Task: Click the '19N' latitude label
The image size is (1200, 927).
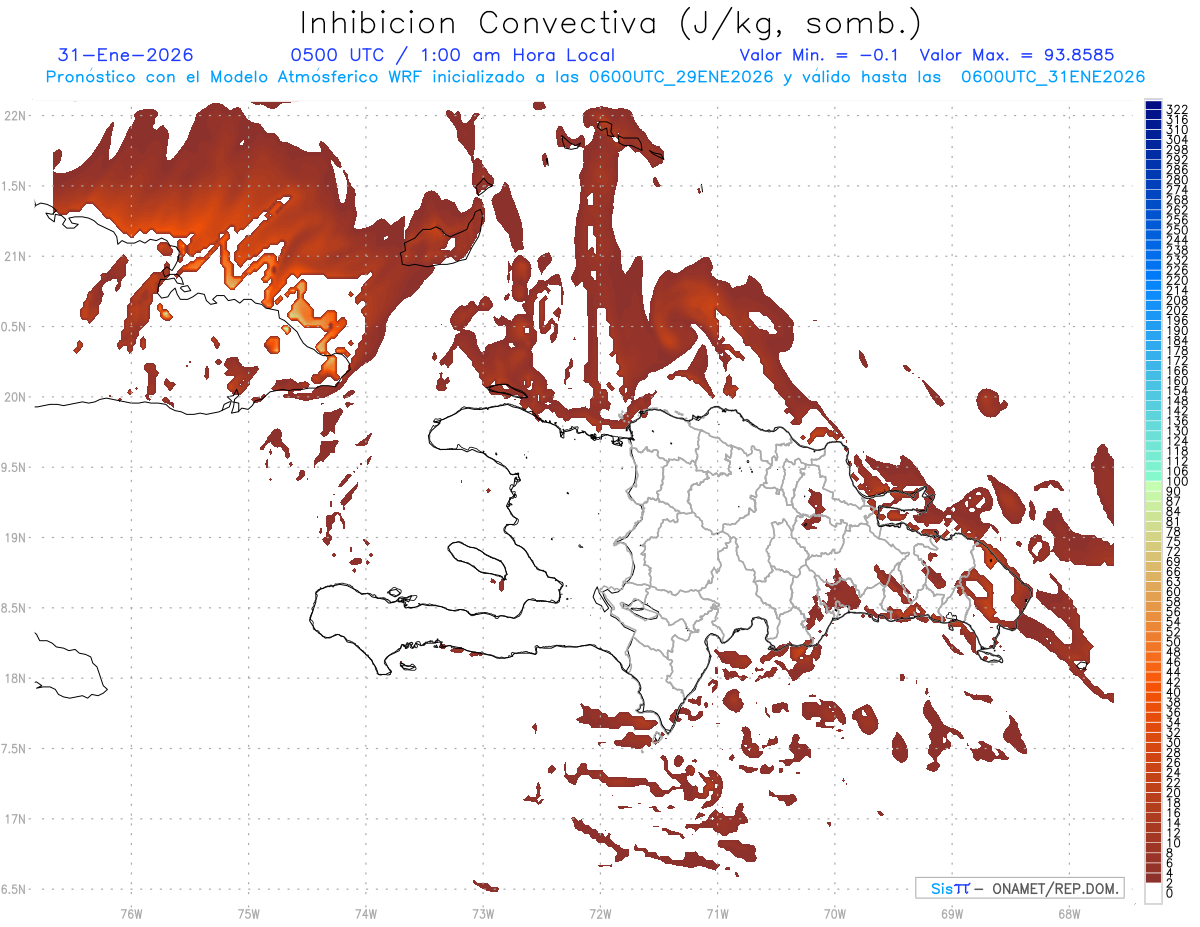Action: tap(15, 538)
